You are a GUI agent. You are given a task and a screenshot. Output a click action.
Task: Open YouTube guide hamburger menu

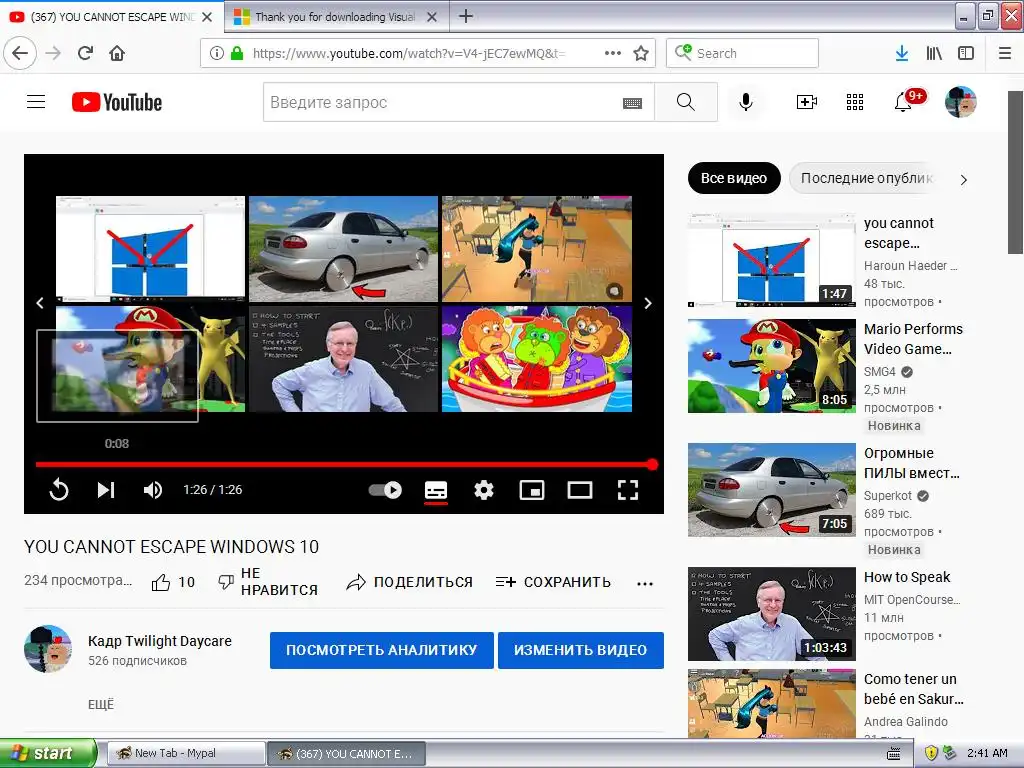tap(36, 102)
